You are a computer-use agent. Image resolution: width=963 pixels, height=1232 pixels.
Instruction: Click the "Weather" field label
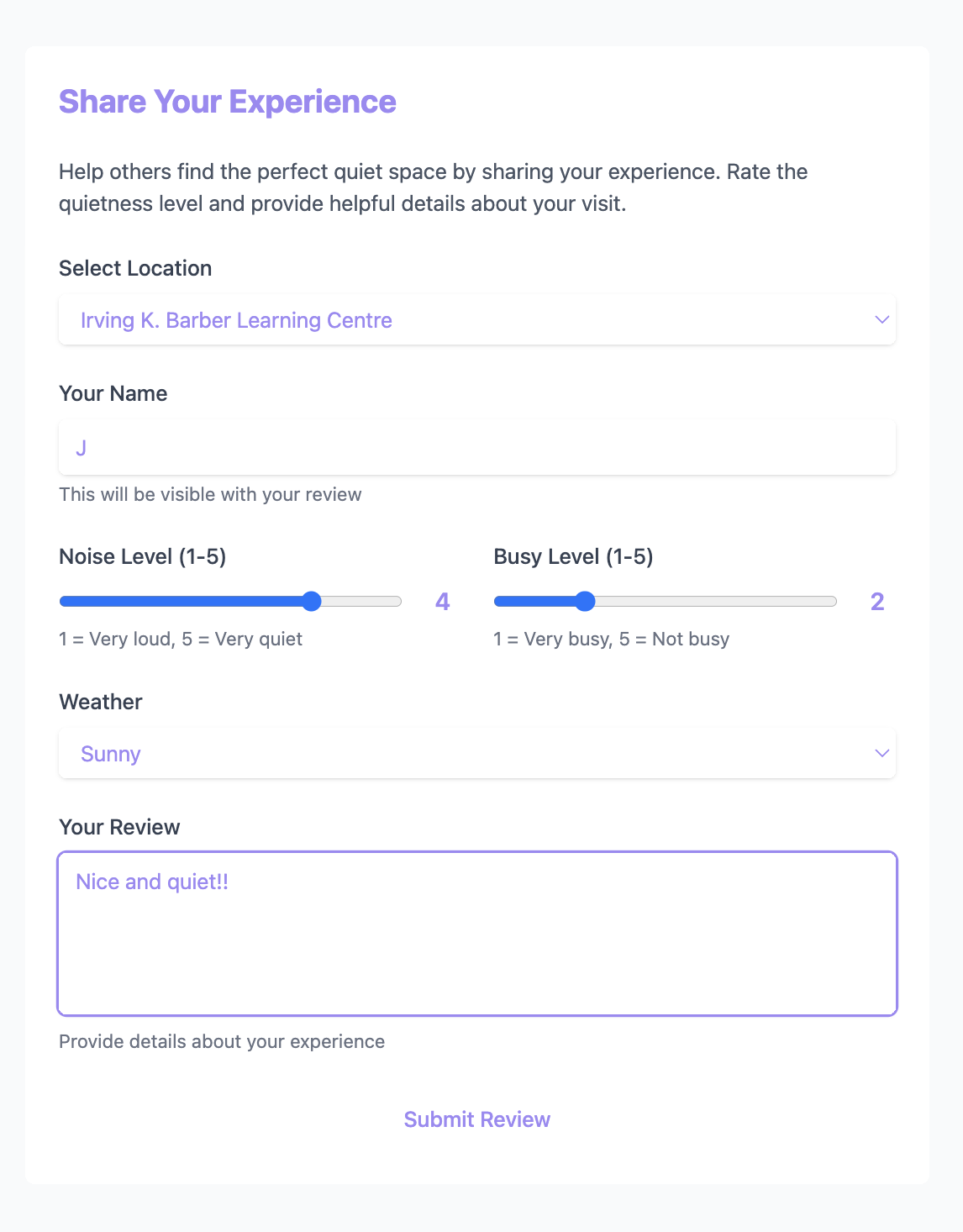coord(100,702)
